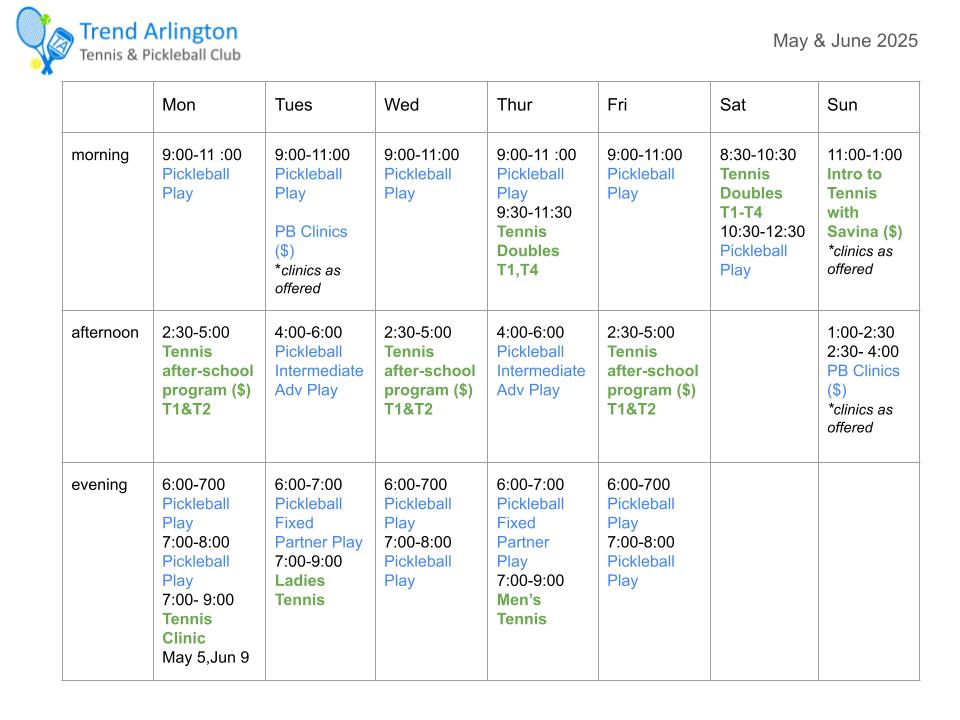This screenshot has height=720, width=960.
Task: Click the Mon column header
Action: (x=178, y=105)
